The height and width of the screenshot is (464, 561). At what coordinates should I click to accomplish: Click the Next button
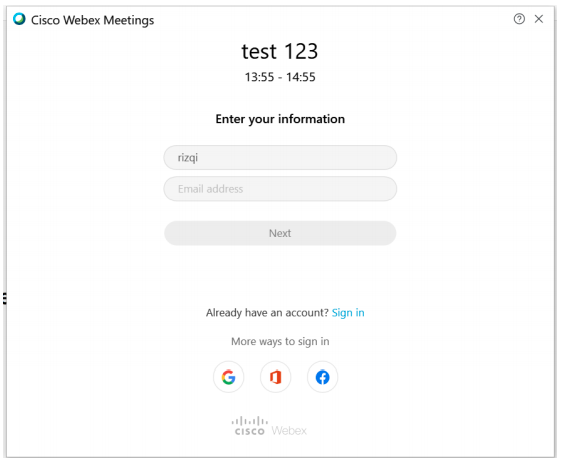(x=280, y=233)
